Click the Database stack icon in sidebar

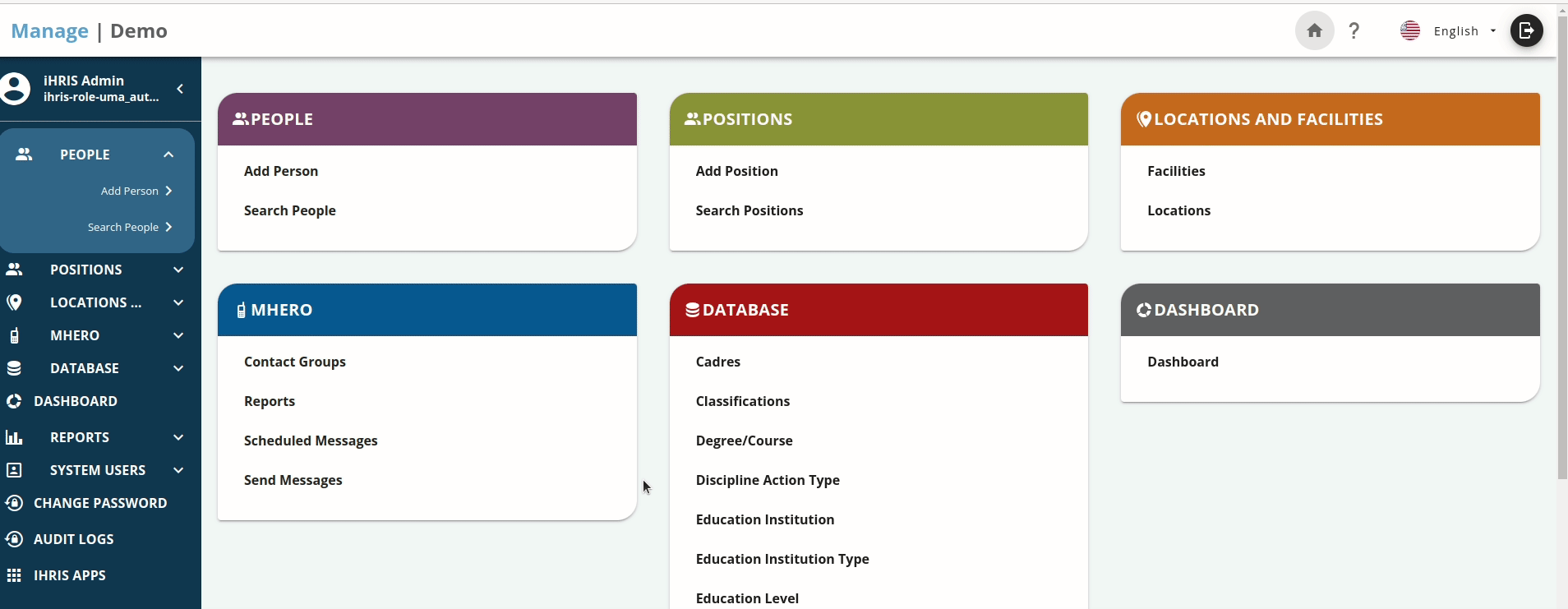[14, 368]
